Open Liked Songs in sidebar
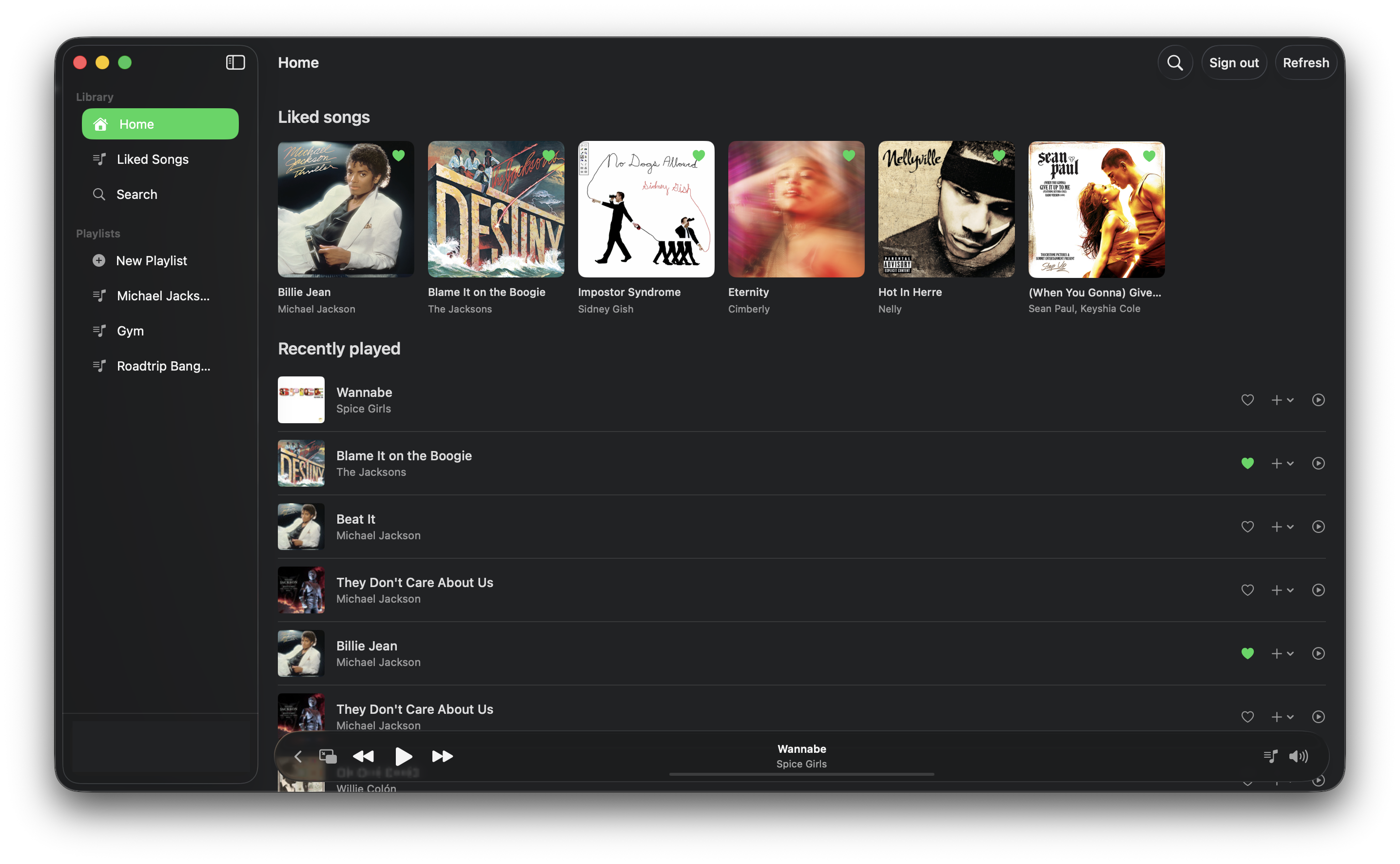Viewport: 1400px width, 864px height. [x=153, y=159]
